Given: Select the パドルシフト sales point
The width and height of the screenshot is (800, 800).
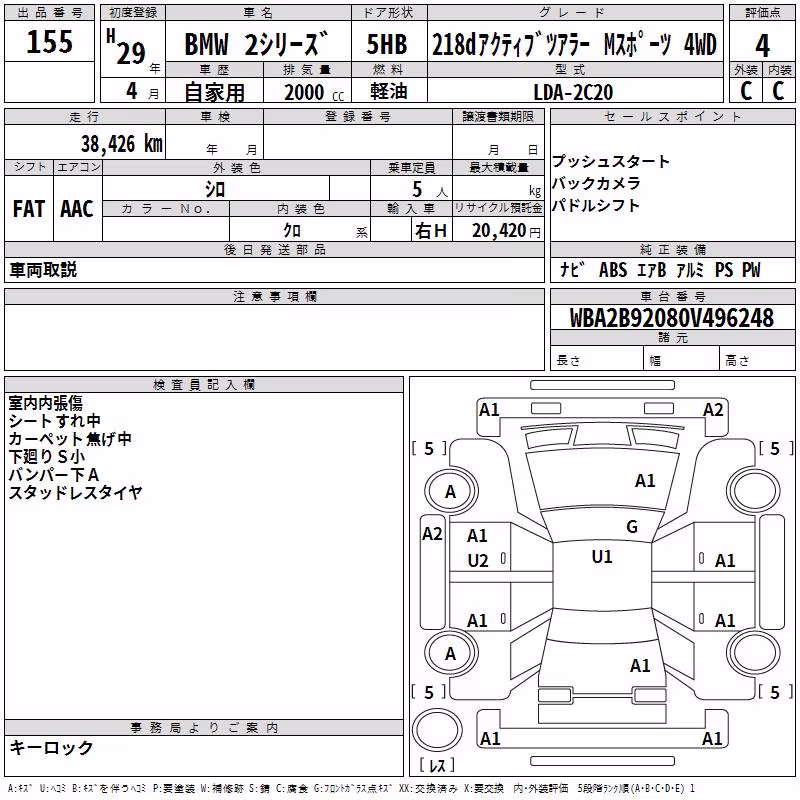Looking at the screenshot, I should 596,205.
